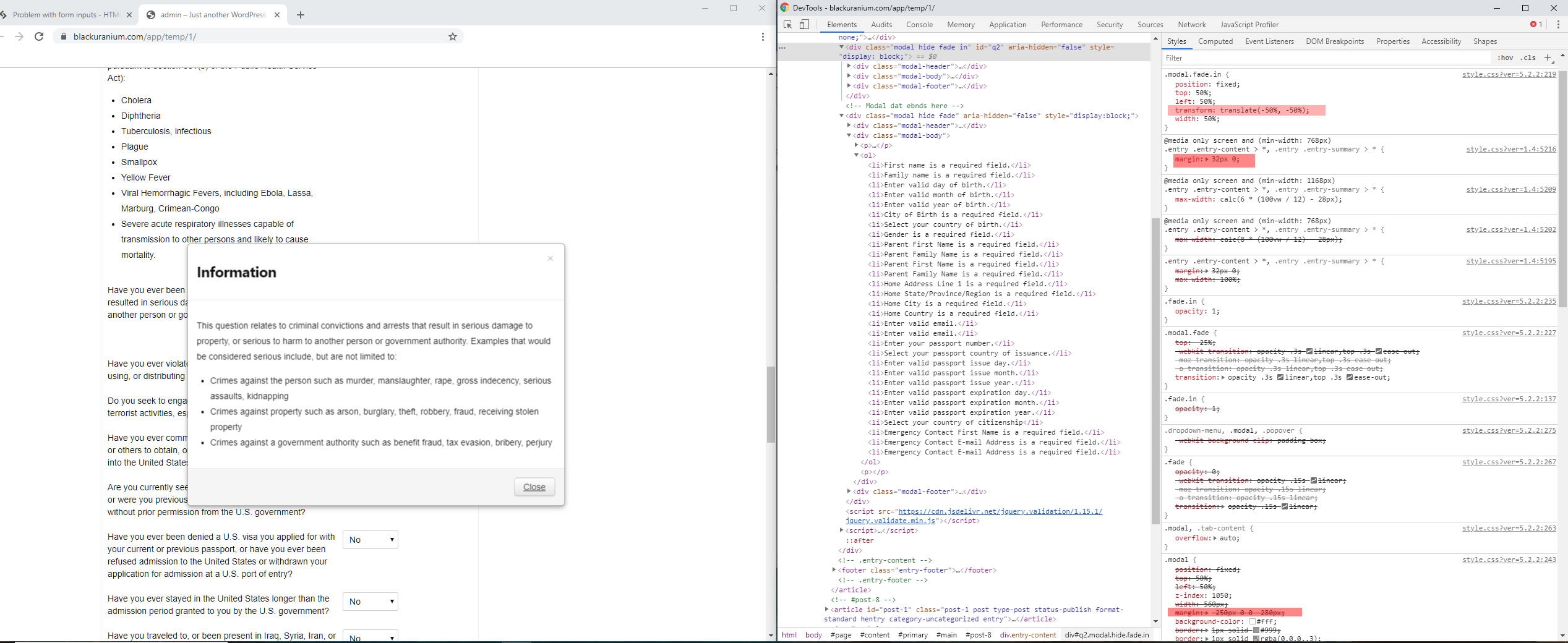Click the 'Modal dat ebnds here' comment node
Screen dimensions: 1568x643
point(904,106)
